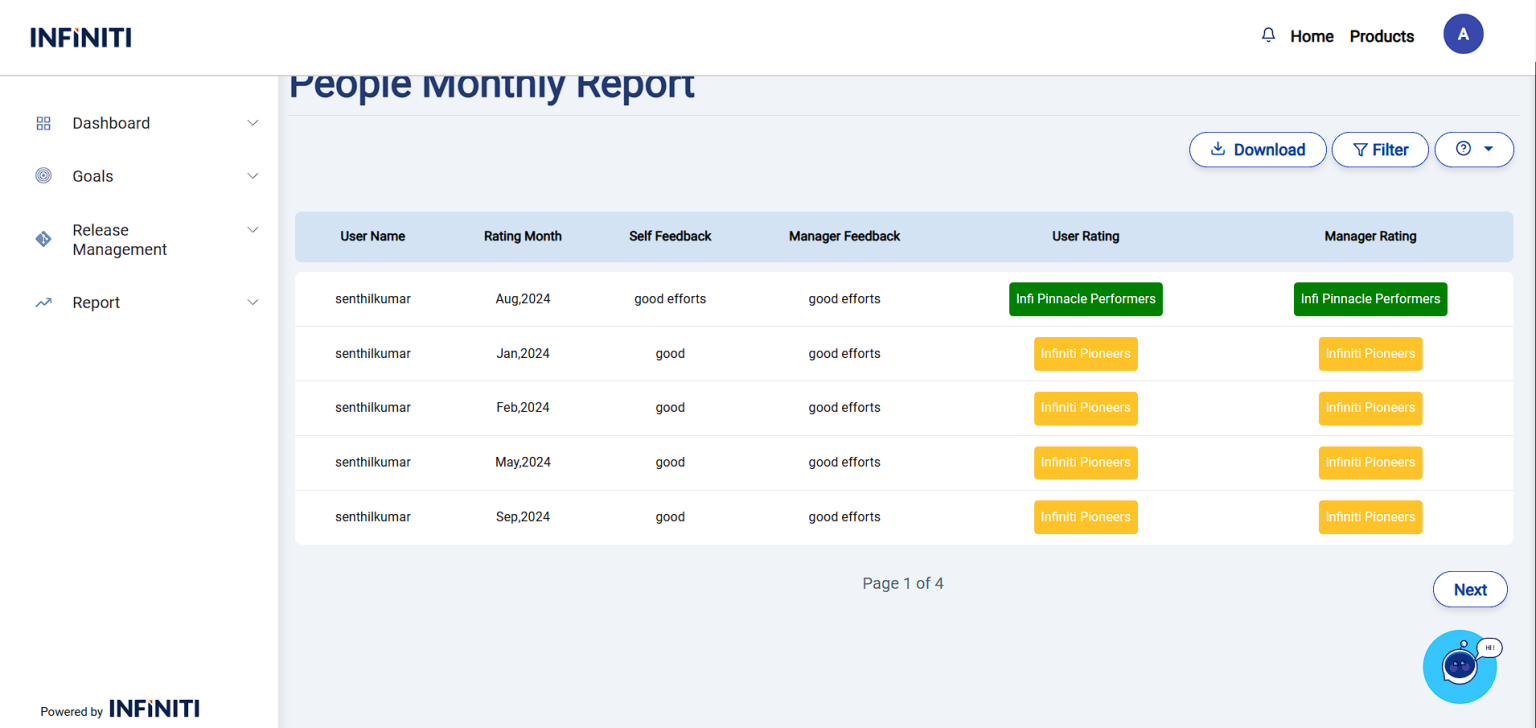Expand the Report section chevron
The image size is (1536, 728).
(x=253, y=302)
